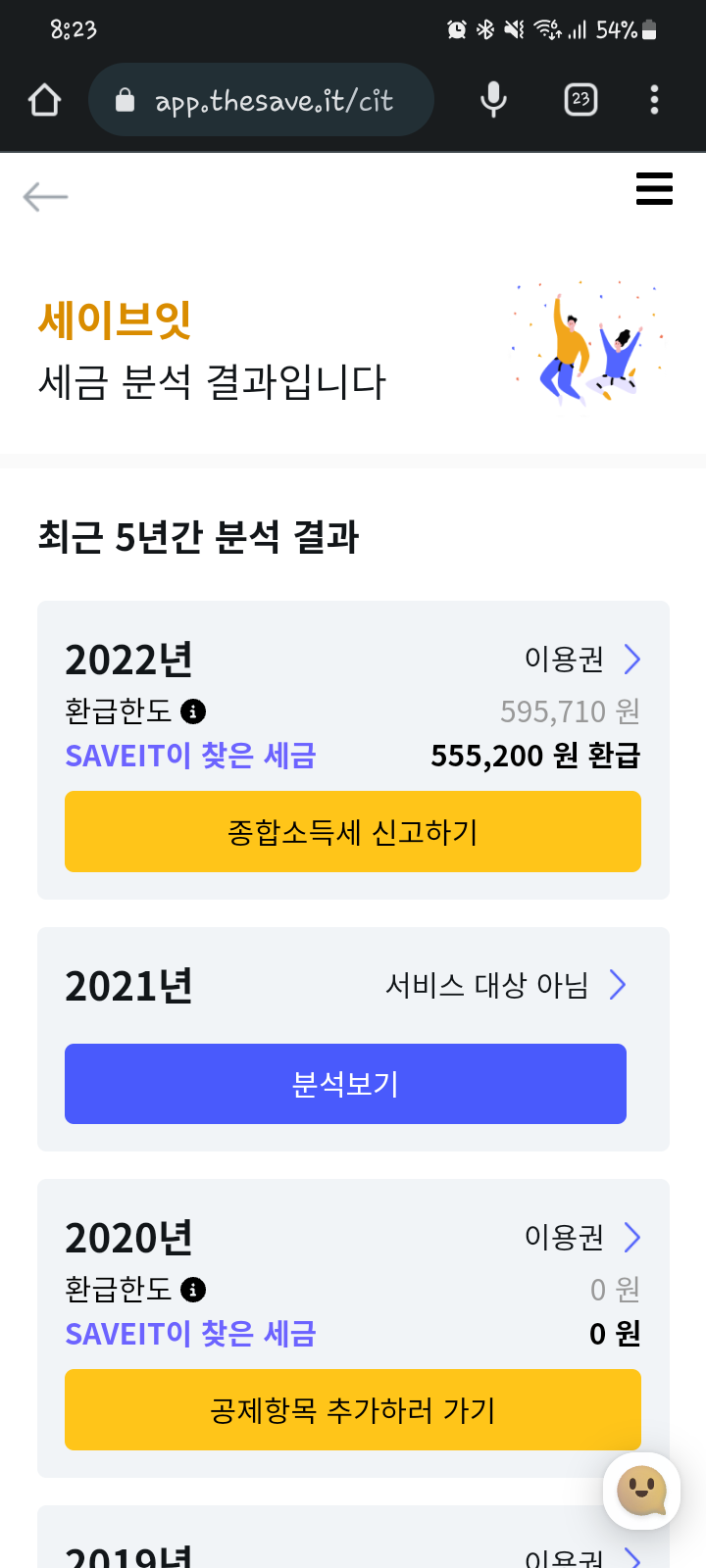The image size is (706, 1568).
Task: Tap the SAVEIT이 찾은 세금 label in 2020
Action: (190, 1334)
